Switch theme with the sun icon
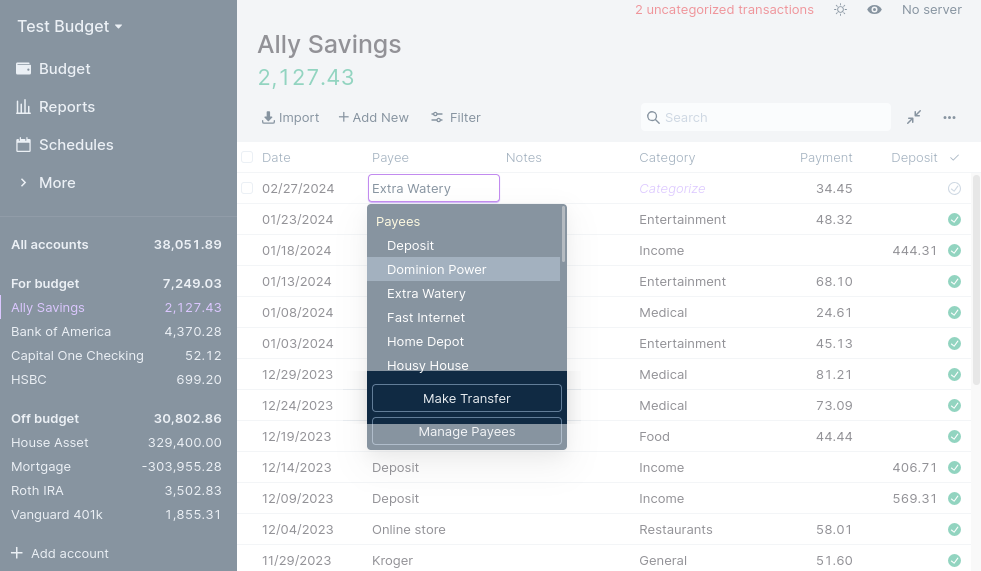 pyautogui.click(x=840, y=10)
